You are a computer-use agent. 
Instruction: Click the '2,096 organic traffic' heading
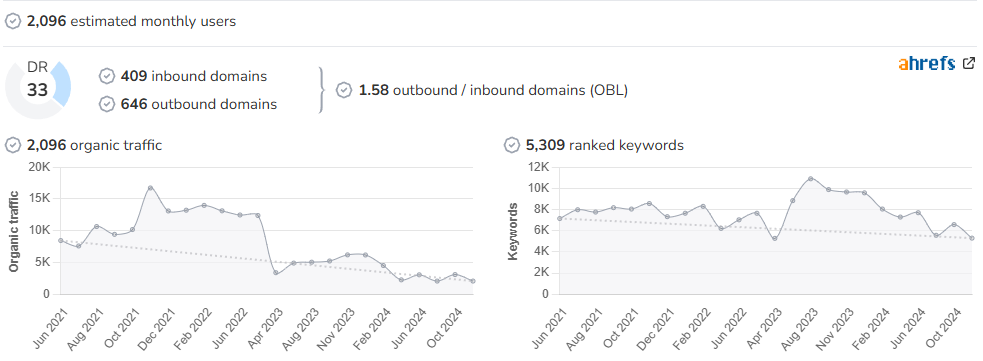coord(94,145)
